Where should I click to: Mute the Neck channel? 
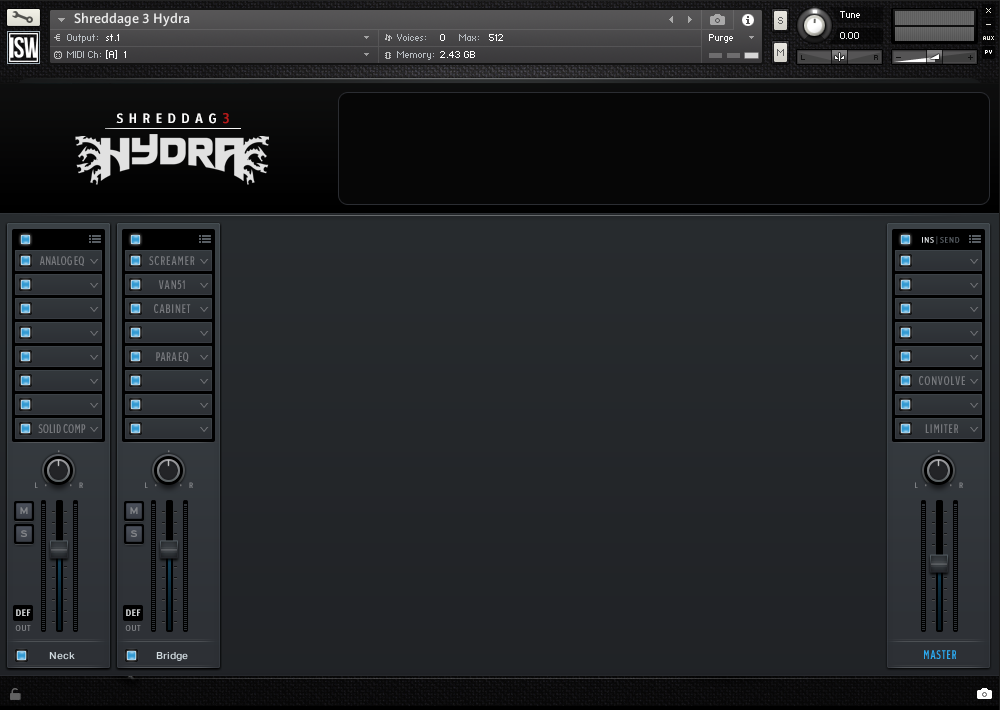click(x=24, y=510)
